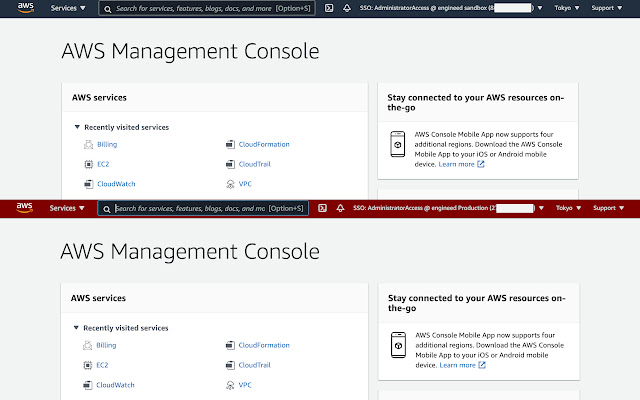Screen dimensions: 640x400
Task: Open the Tokyo region selector in the production header
Action: click(569, 208)
